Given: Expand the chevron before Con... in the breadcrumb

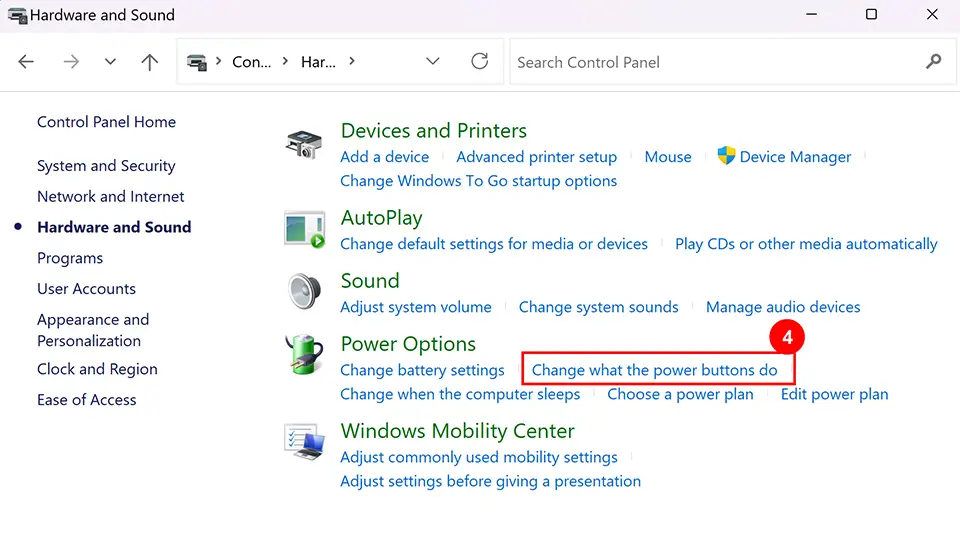Looking at the screenshot, I should 219,61.
